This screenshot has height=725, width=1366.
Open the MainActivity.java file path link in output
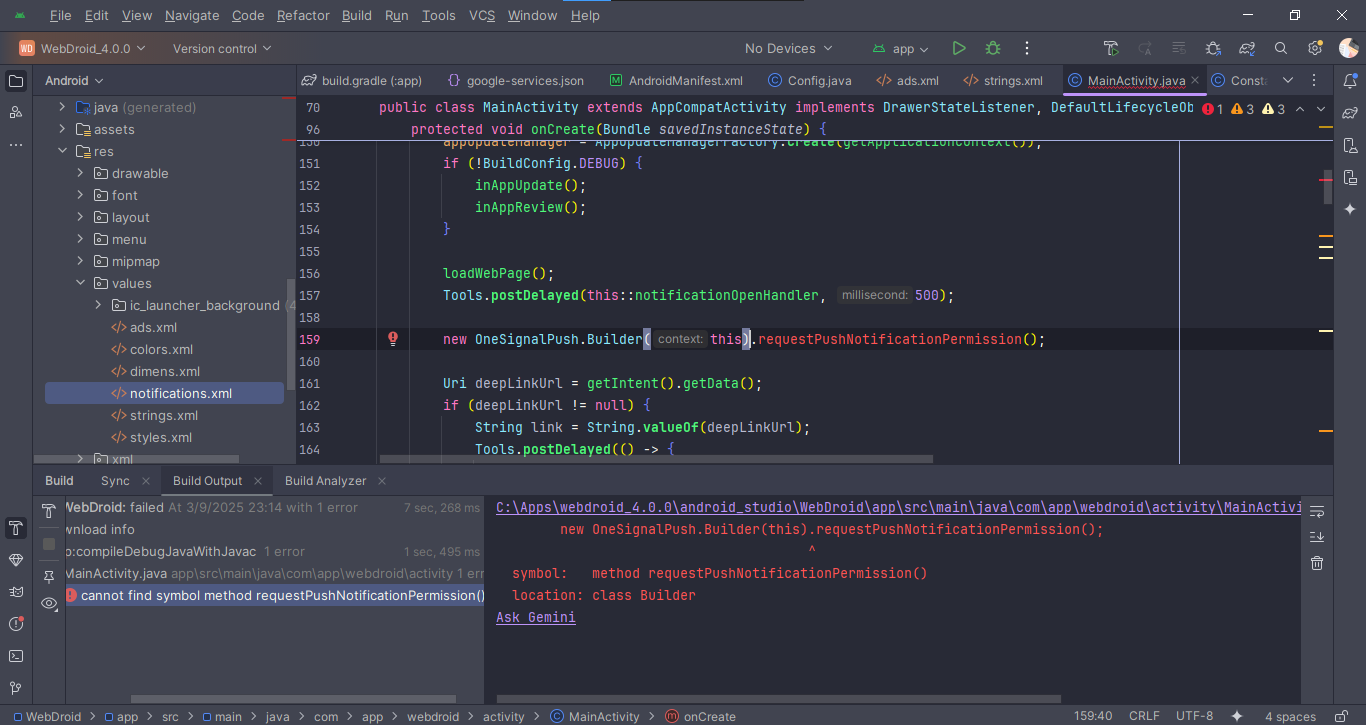pyautogui.click(x=898, y=507)
